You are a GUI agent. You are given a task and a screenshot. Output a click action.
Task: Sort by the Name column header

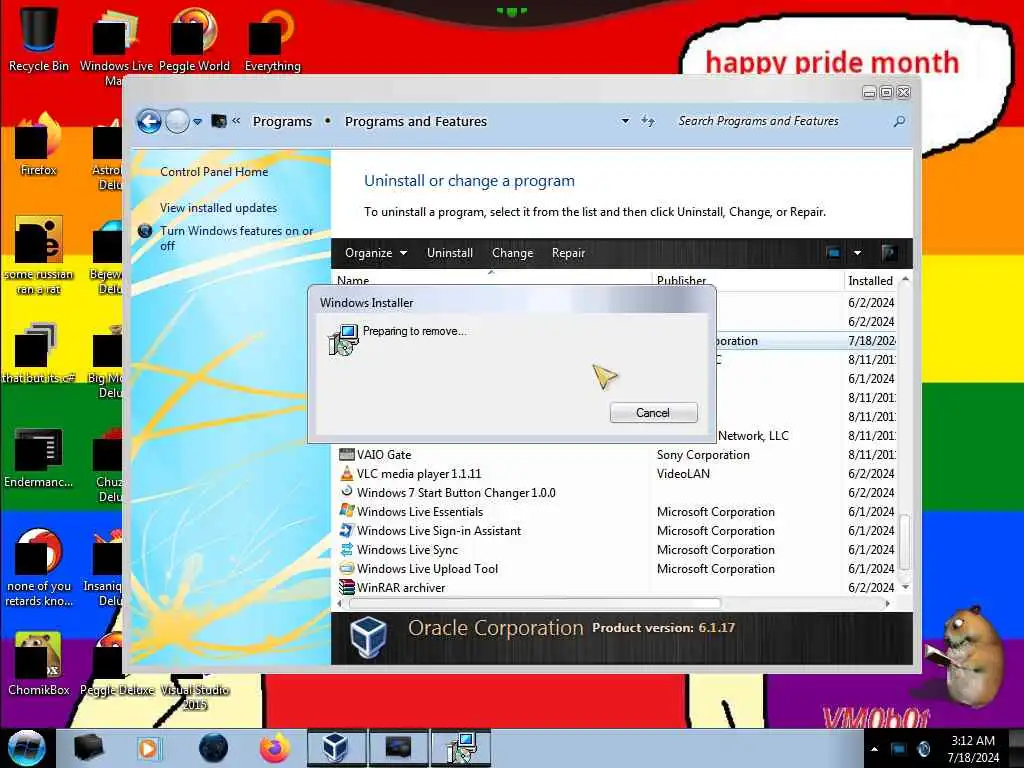[x=491, y=279]
